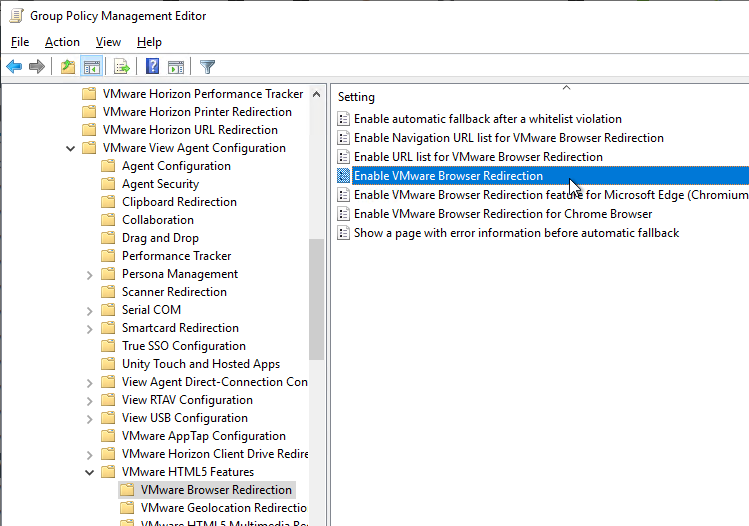The image size is (749, 526).
Task: Select Unity Touch and Hosted Apps item
Action: point(201,364)
